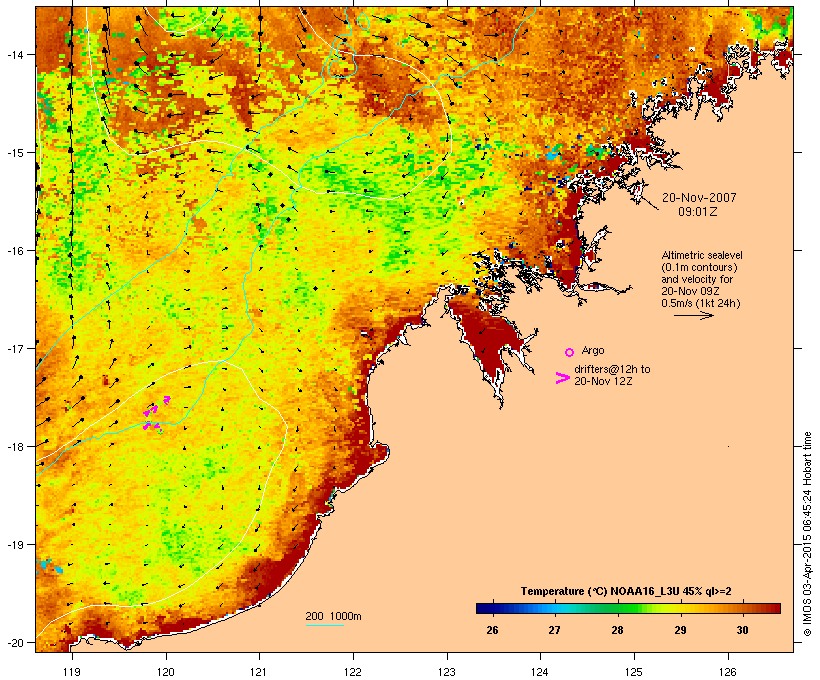Click the magenta Argo circle legend symbol
Screen dimensions: 820x680
[x=570, y=352]
